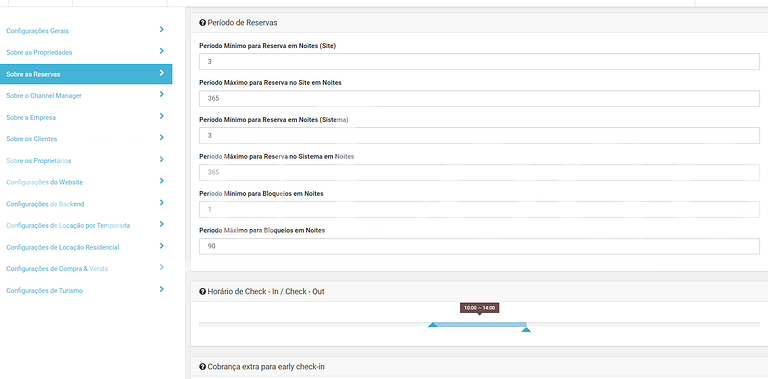Click help icon next to Horário de Check-In
This screenshot has height=379, width=768.
pyautogui.click(x=202, y=291)
